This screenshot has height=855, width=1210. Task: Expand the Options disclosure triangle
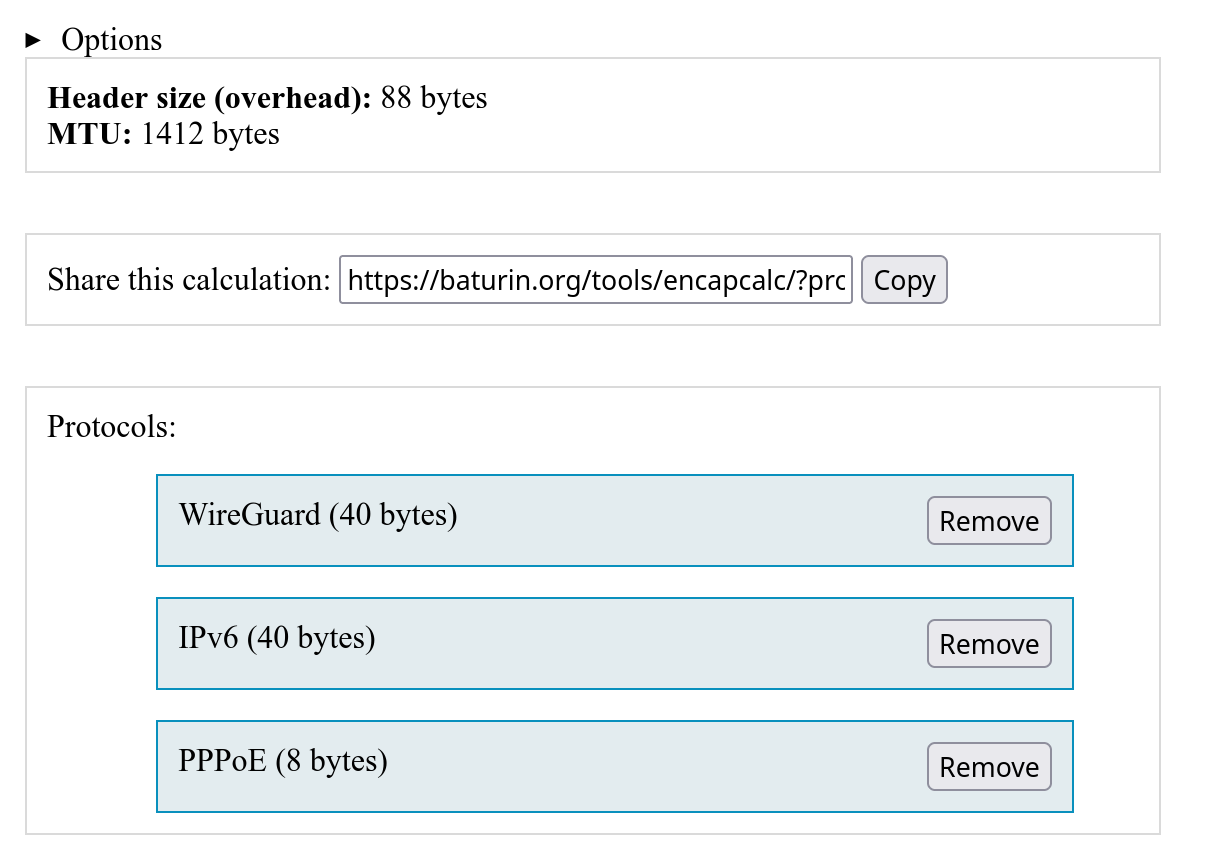33,40
